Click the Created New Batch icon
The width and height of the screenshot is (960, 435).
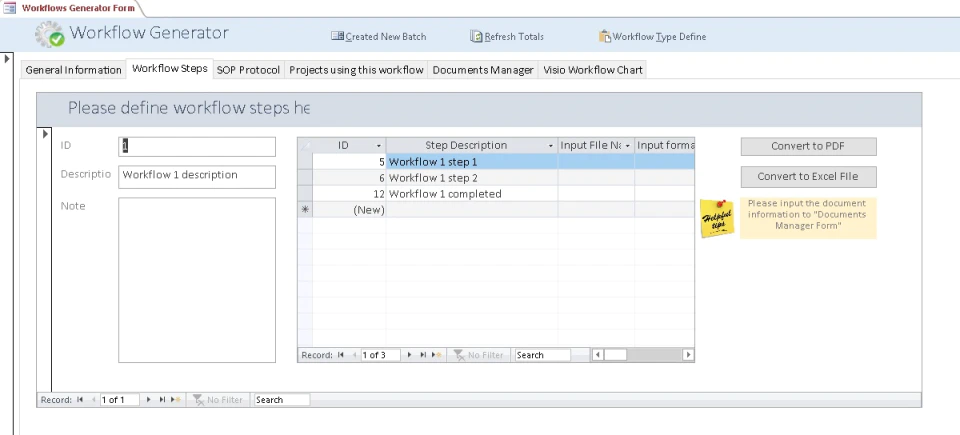(337, 36)
